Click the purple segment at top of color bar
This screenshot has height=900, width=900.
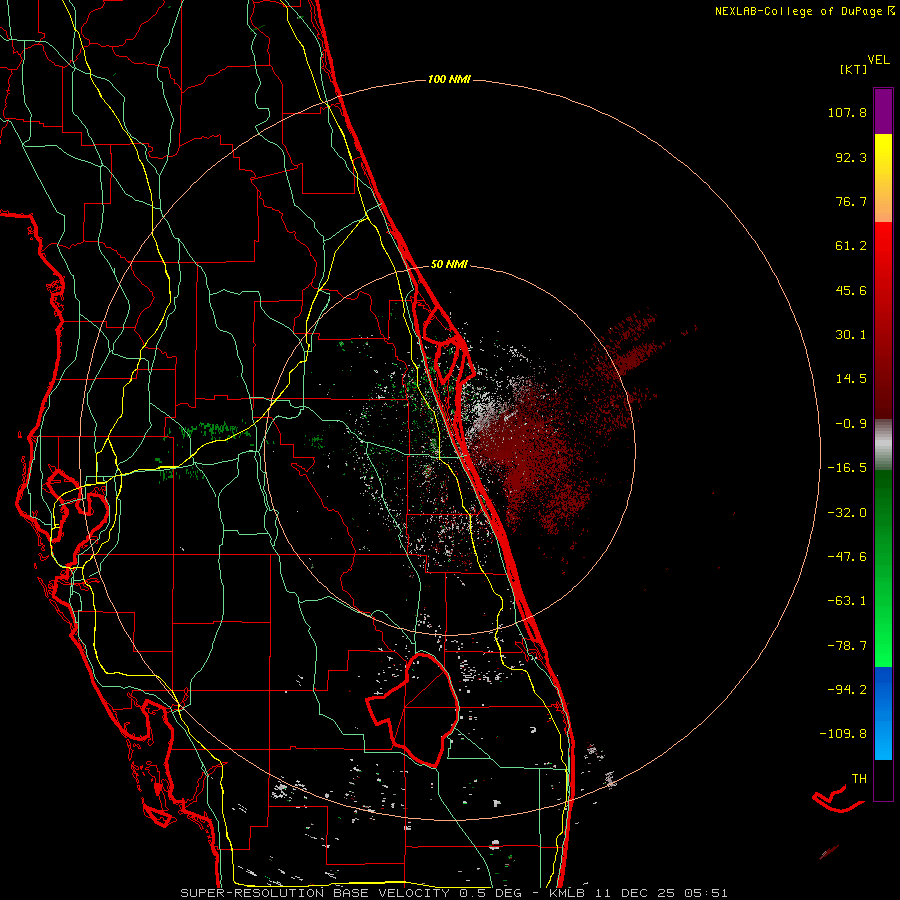[883, 111]
